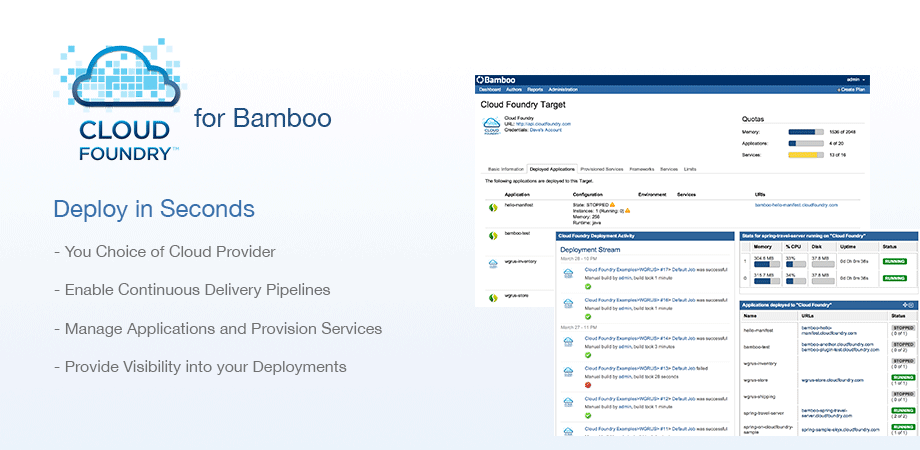Click the 'March 27 - 11 PM' date label
The image size is (920, 450).
point(579,327)
